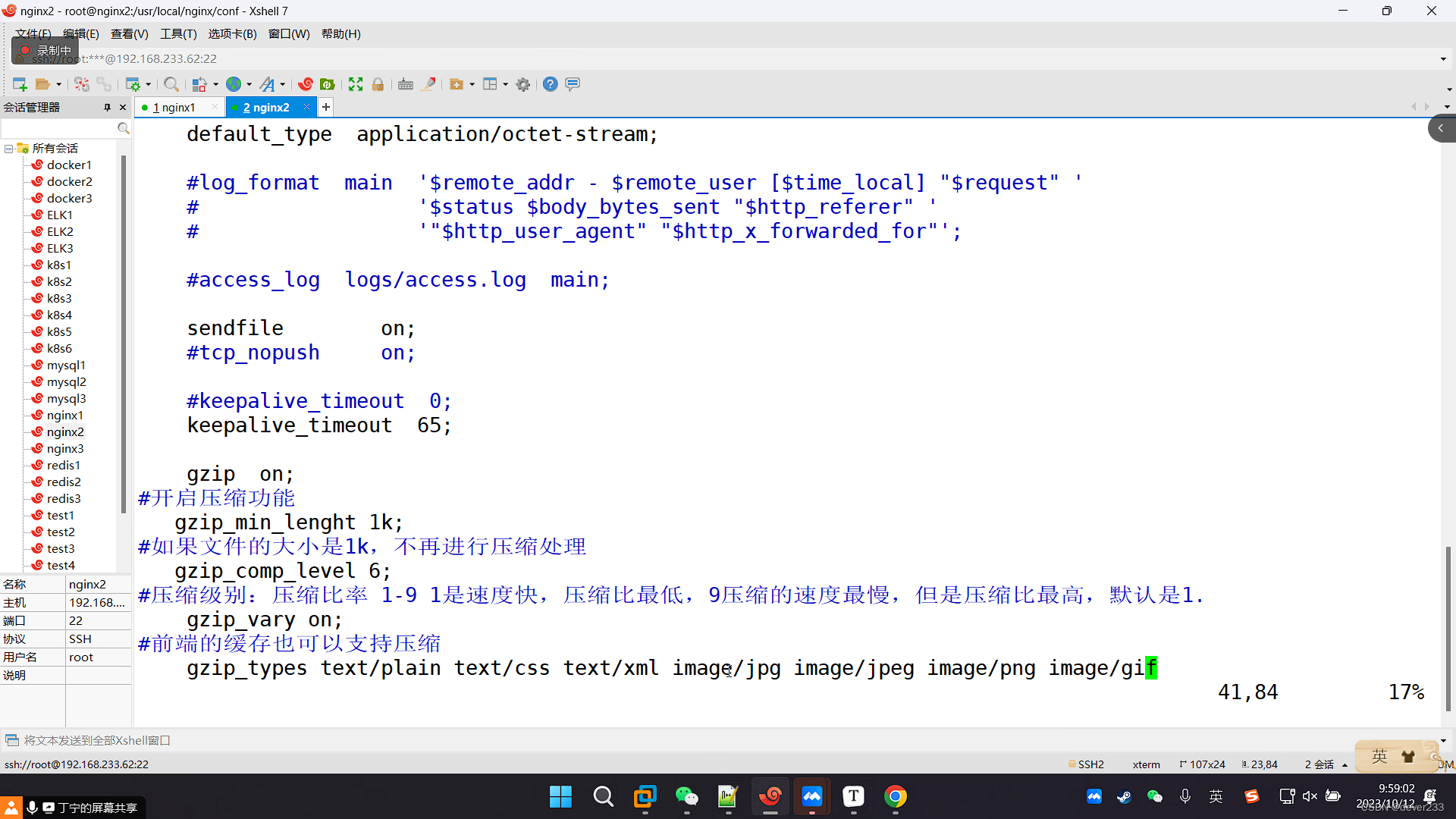Click the keyboard mapping icon in toolbar

click(x=406, y=84)
